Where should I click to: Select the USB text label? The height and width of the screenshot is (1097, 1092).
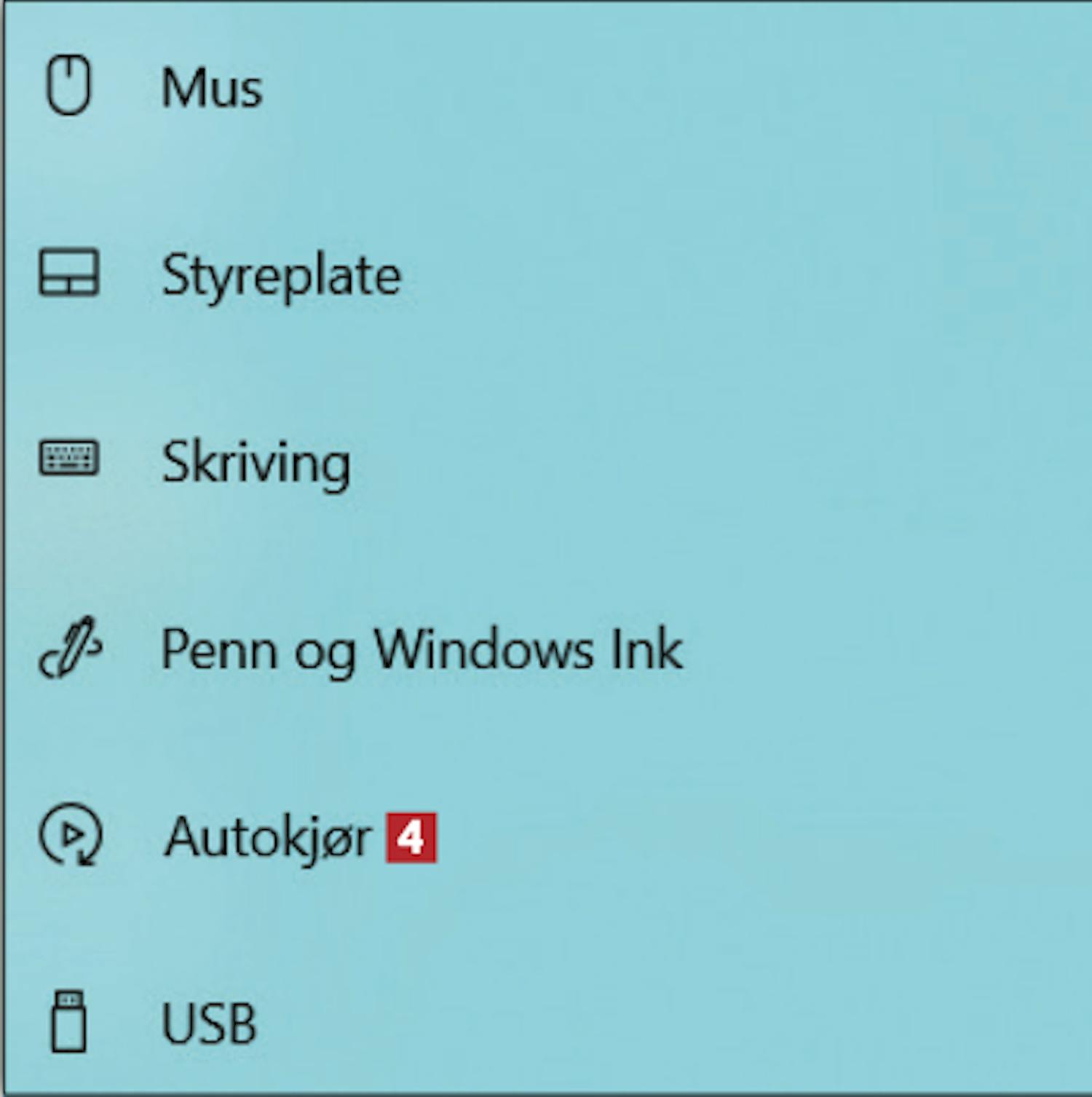210,1023
